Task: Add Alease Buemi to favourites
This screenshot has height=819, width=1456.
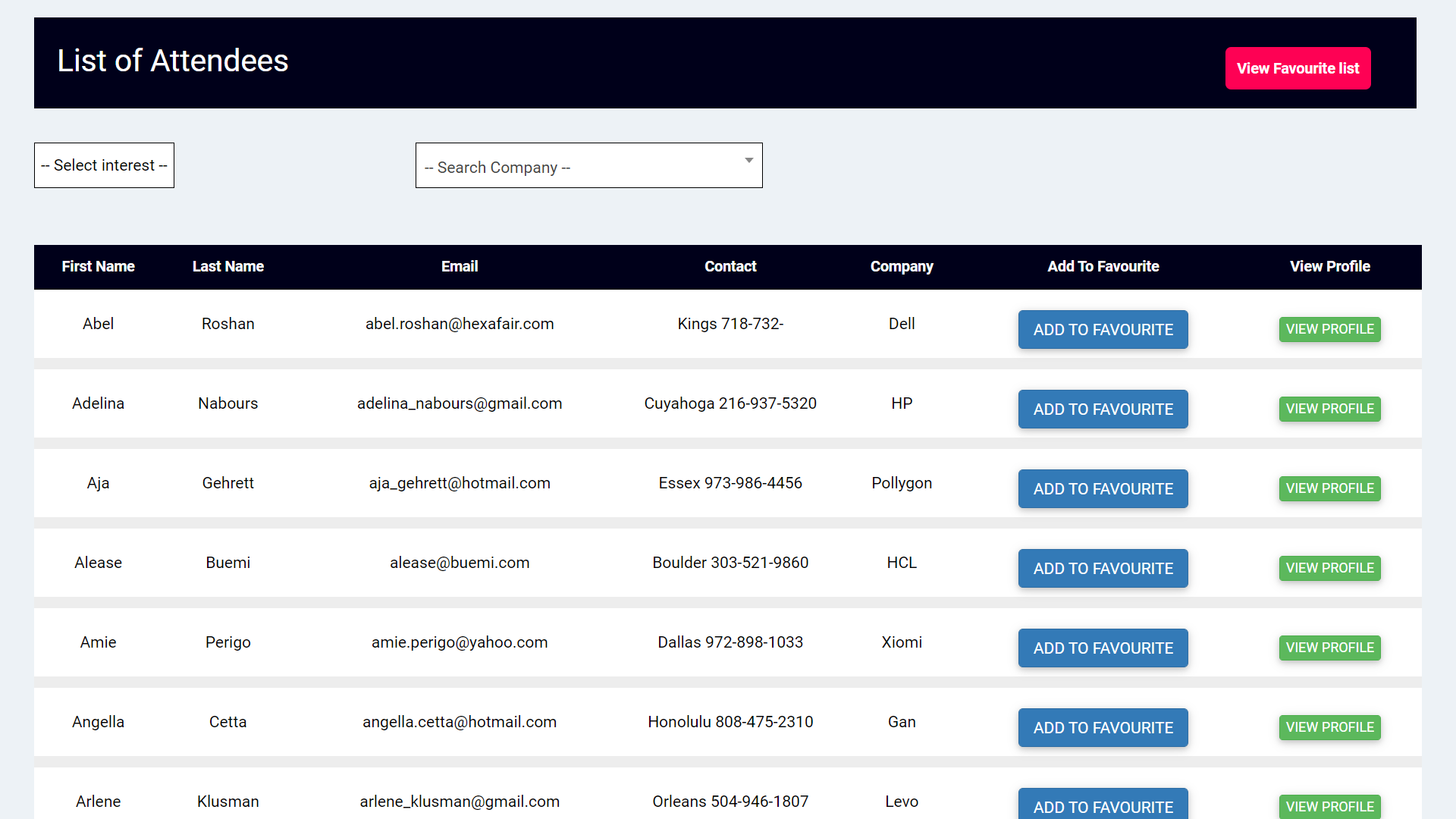Action: pyautogui.click(x=1103, y=568)
